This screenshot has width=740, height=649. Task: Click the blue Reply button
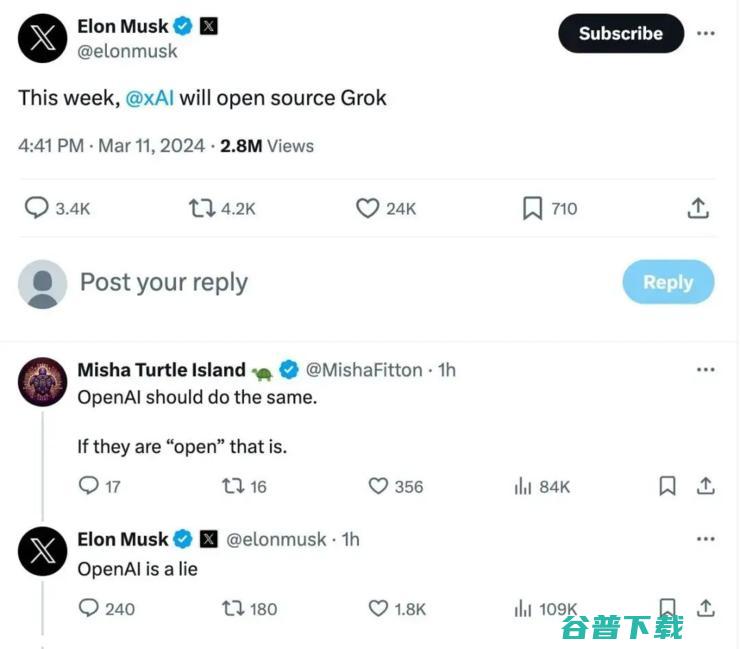tap(667, 282)
